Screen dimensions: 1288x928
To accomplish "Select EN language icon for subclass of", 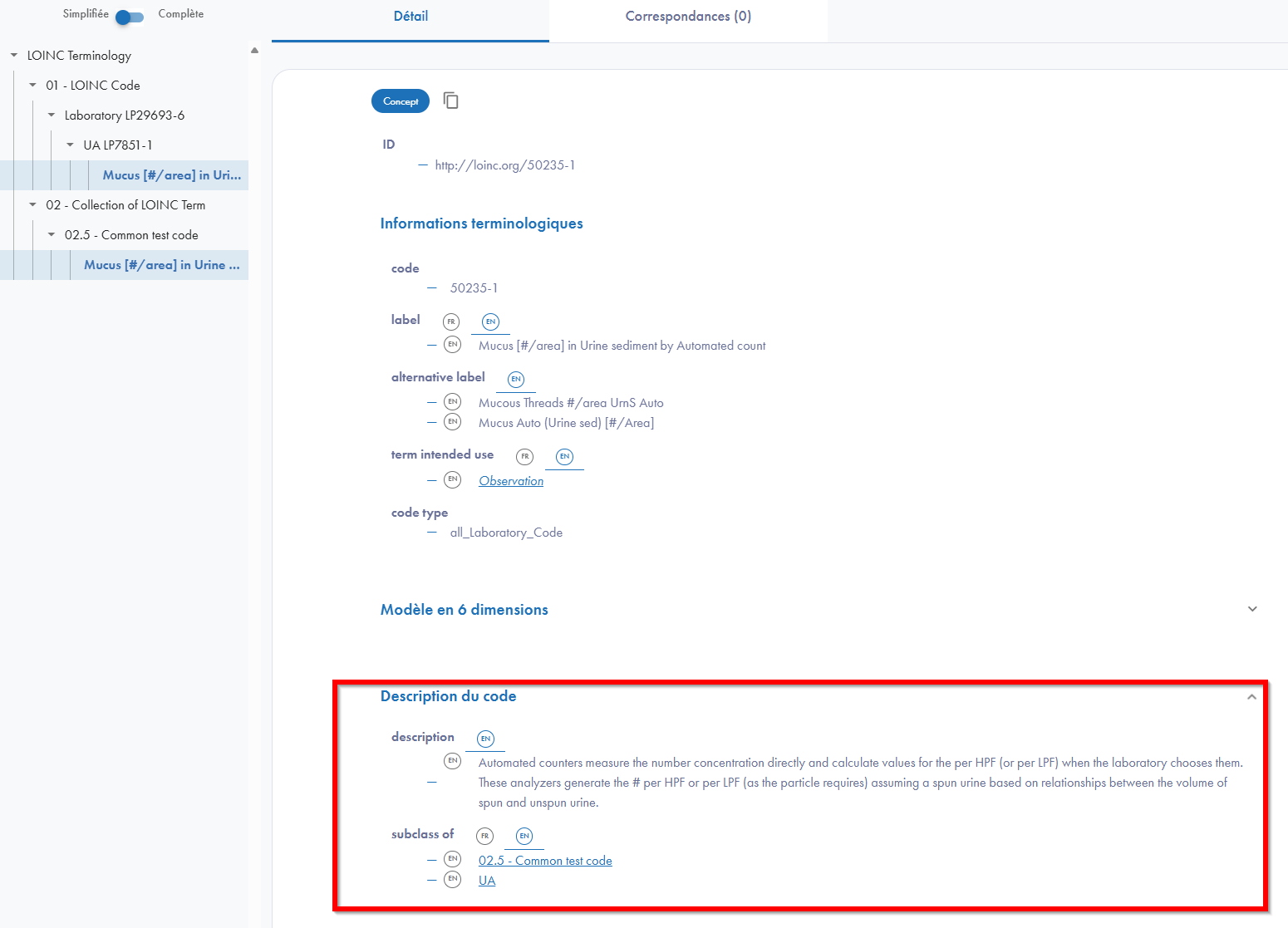I will 524,836.
